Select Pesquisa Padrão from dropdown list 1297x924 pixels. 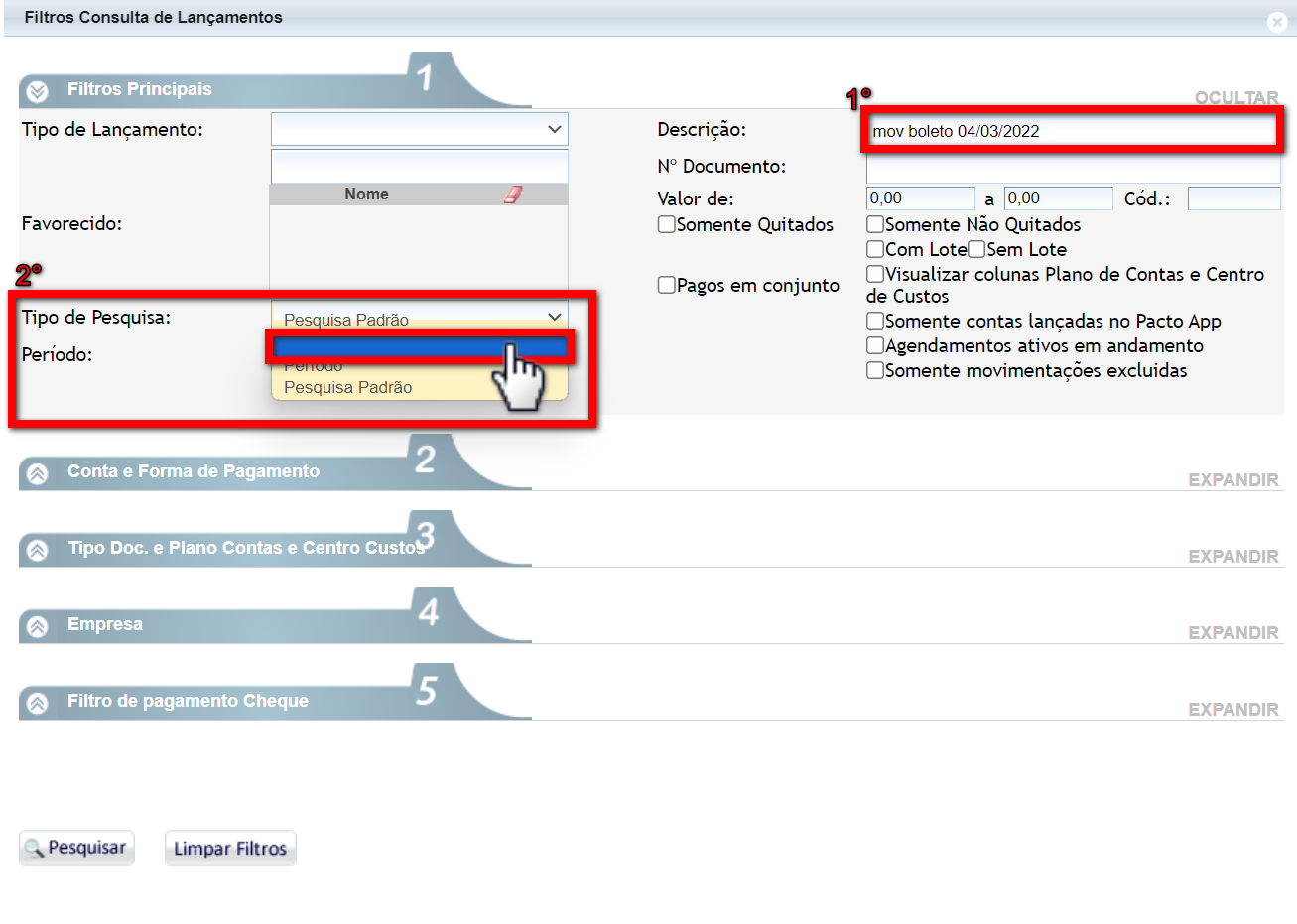348,388
